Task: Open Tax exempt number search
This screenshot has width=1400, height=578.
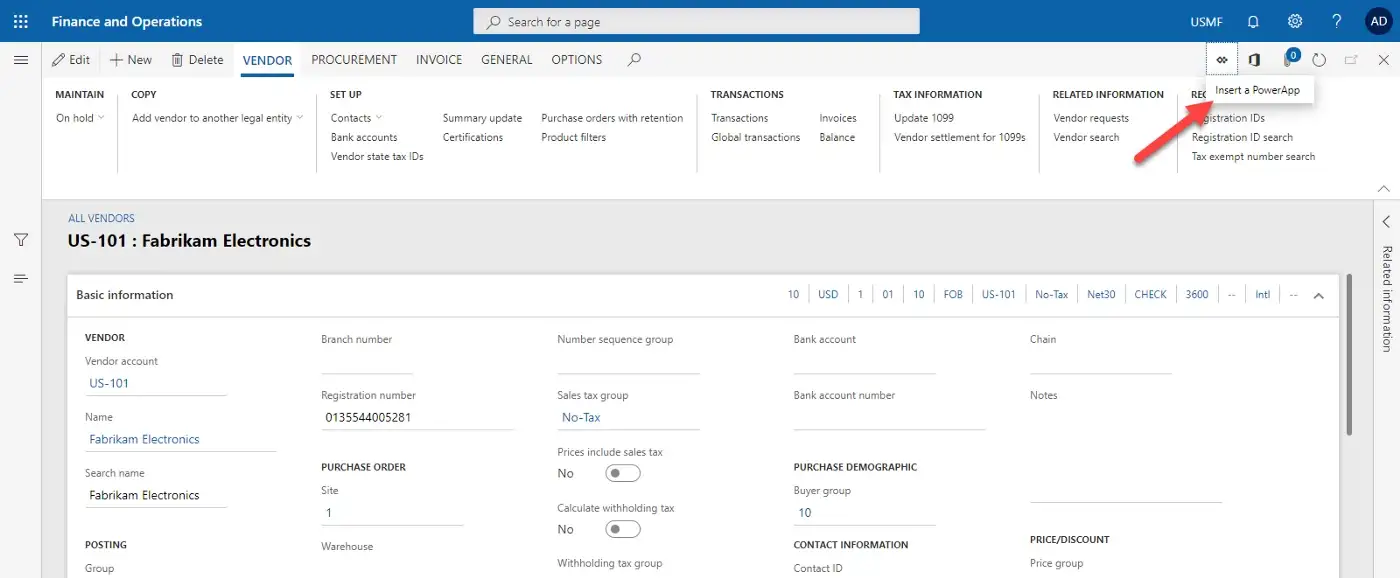Action: tap(1253, 156)
